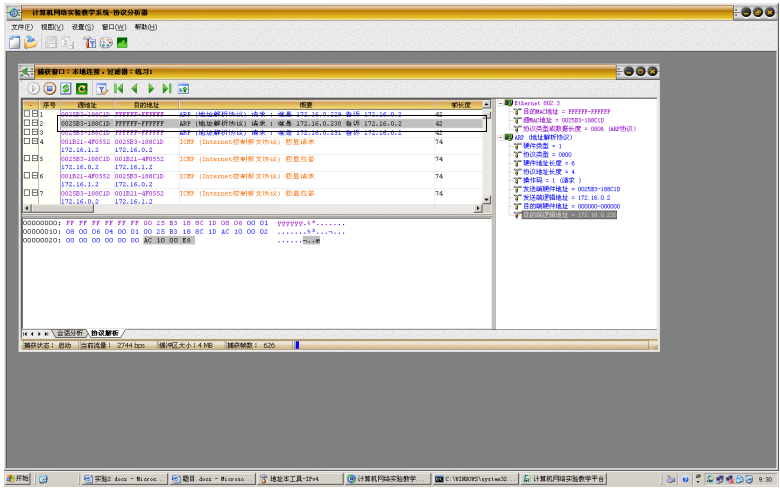Viewport: 780px width, 489px height.
Task: Check the first box of frame 2
Action: pos(27,123)
